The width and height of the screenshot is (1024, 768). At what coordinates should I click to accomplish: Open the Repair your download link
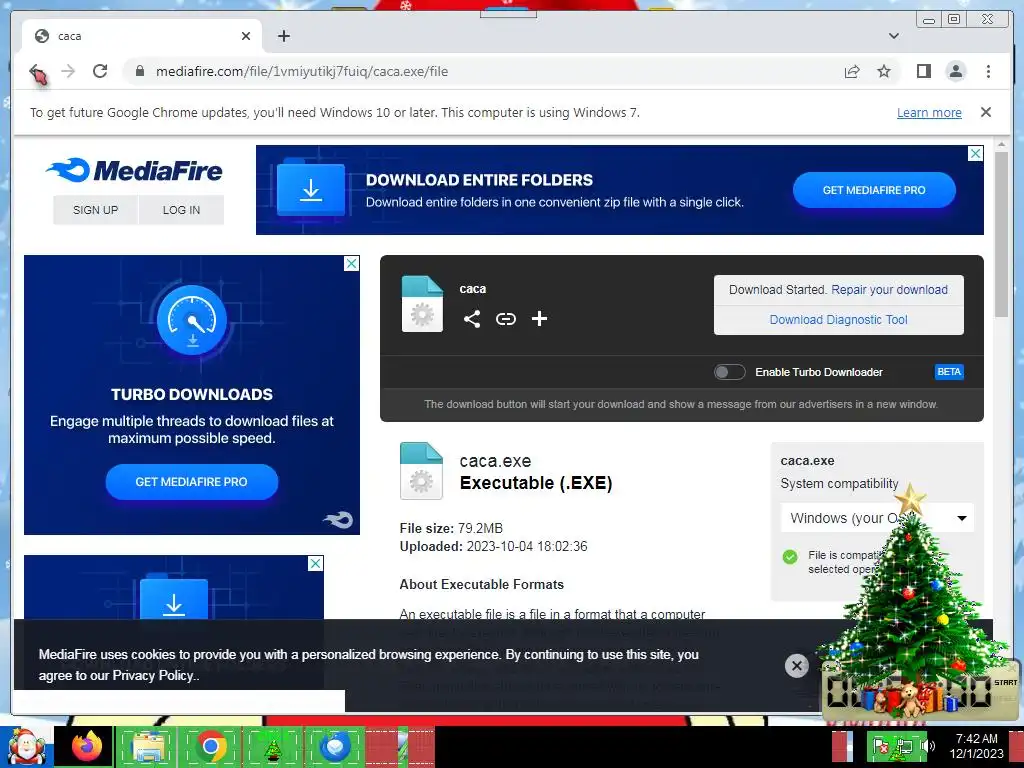pyautogui.click(x=889, y=290)
